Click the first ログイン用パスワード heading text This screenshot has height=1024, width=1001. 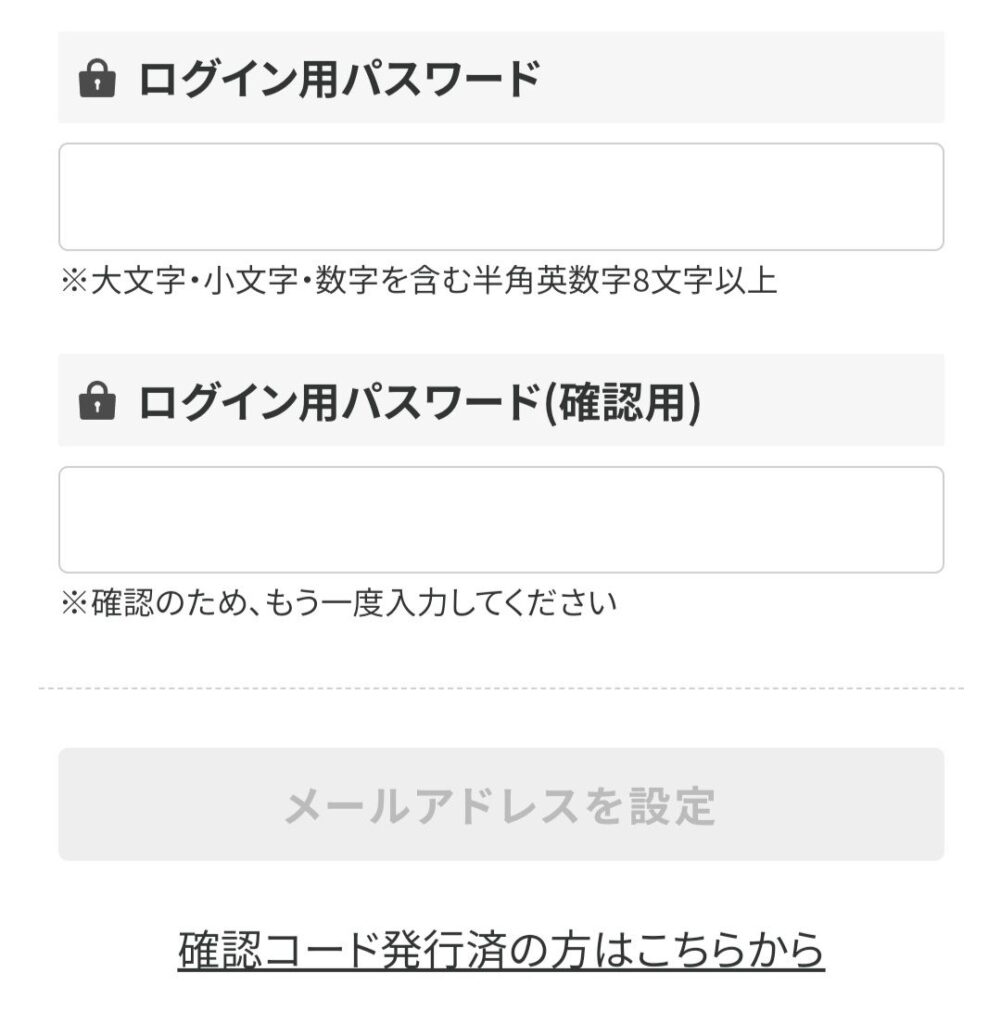click(x=338, y=78)
